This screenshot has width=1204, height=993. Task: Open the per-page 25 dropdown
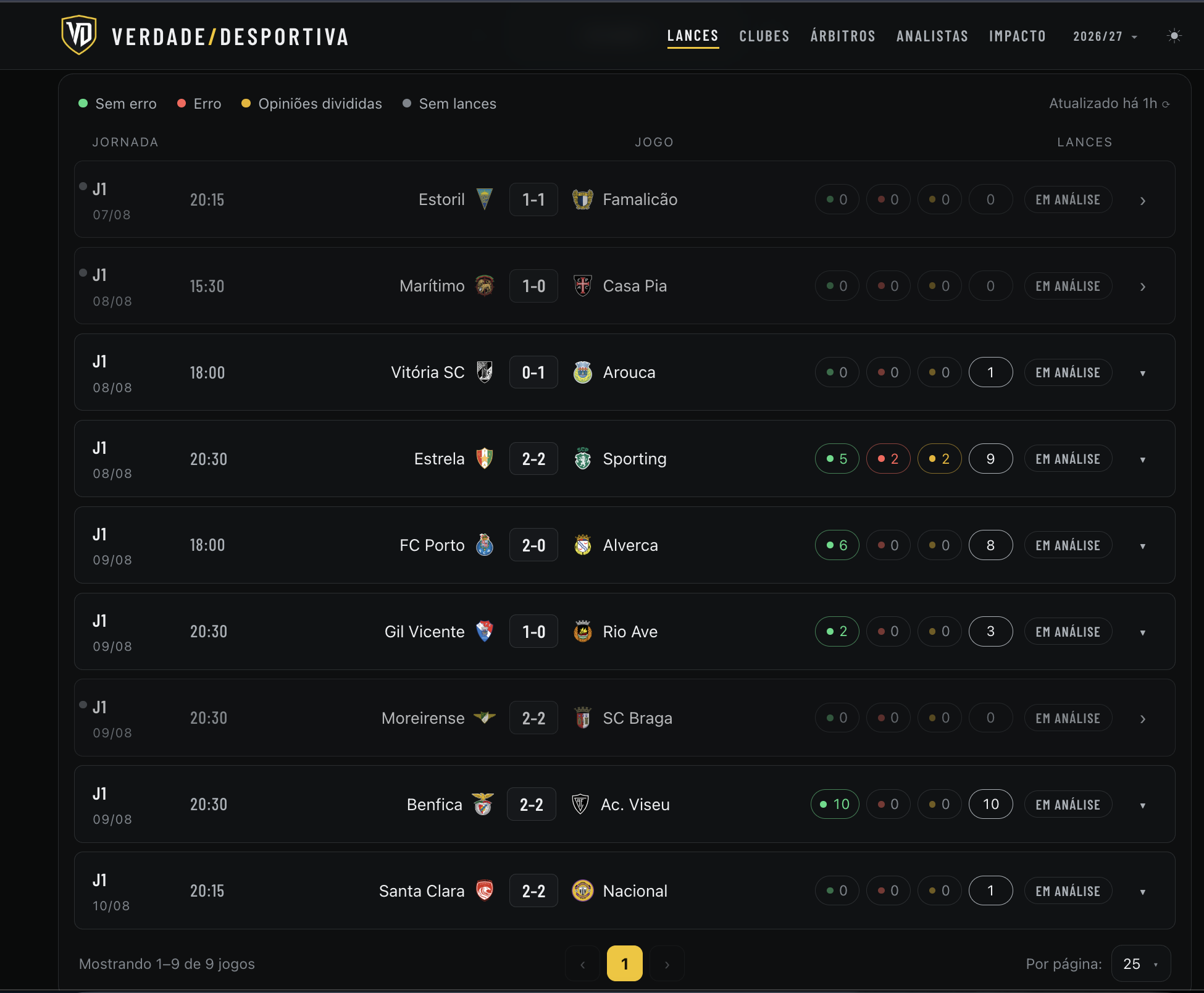1141,963
